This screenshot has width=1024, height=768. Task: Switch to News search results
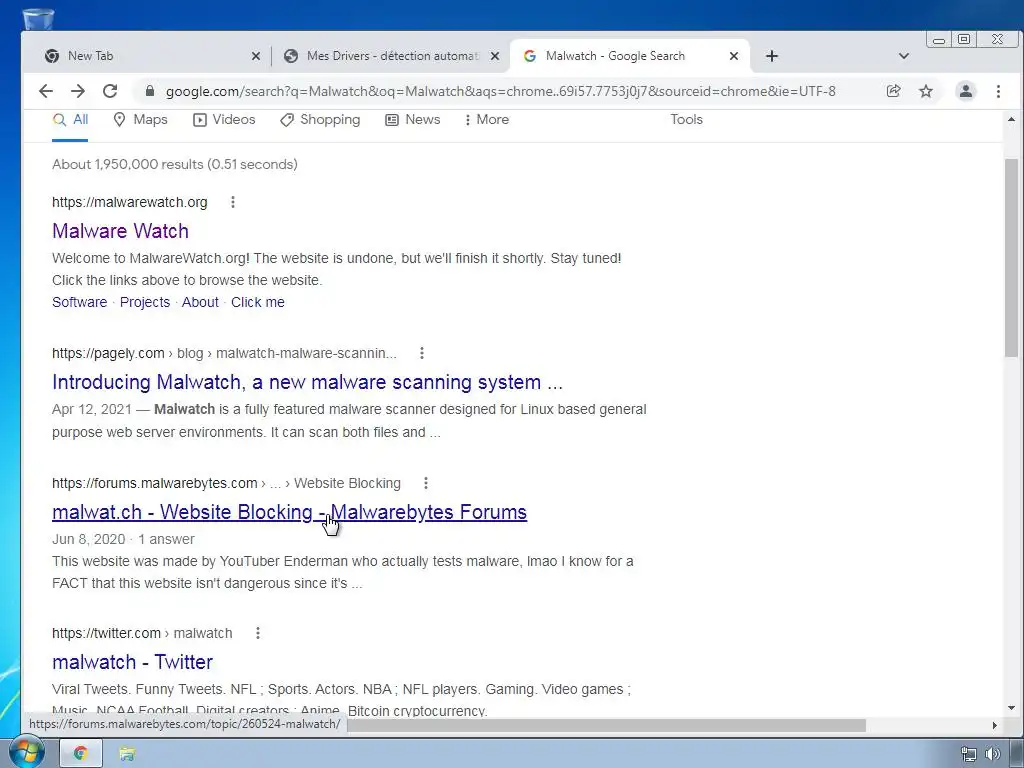413,120
